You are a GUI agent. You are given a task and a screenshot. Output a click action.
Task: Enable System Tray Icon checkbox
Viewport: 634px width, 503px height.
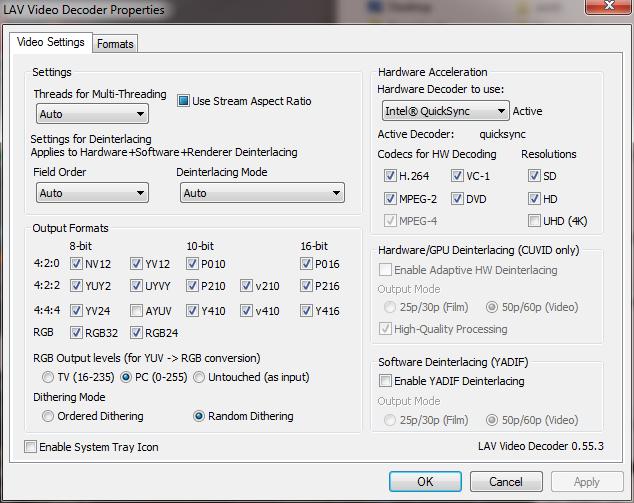coord(30,447)
